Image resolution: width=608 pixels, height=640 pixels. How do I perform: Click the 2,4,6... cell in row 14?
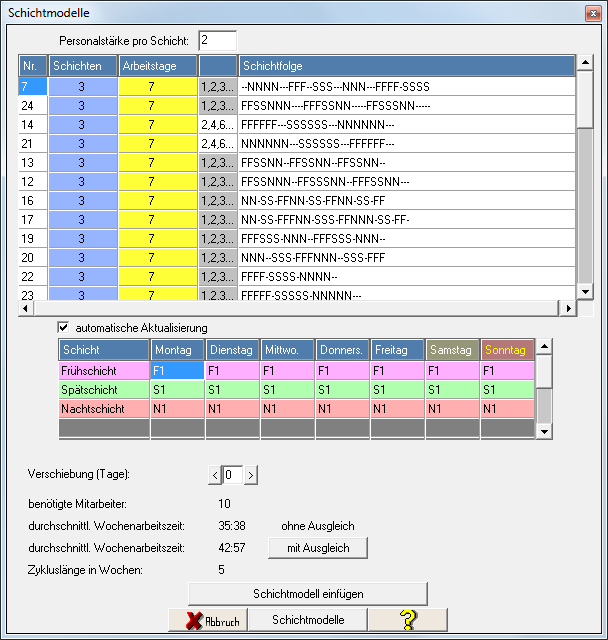pos(218,124)
